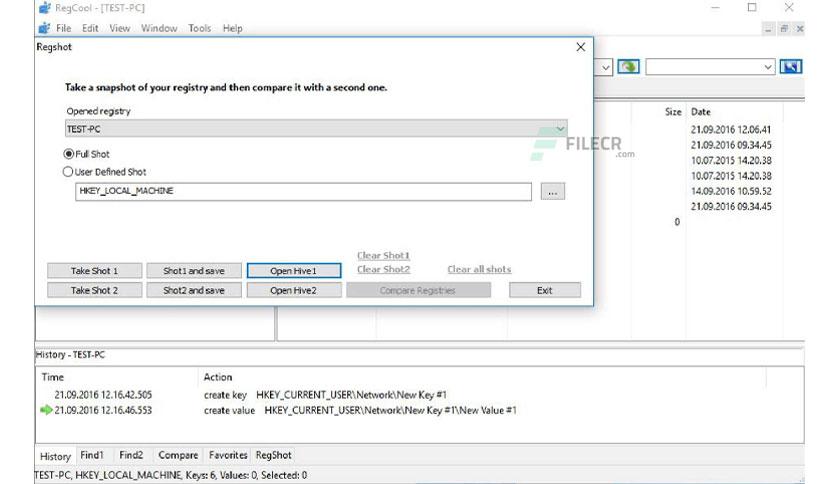
Task: Close the Regshot dialog
Action: click(x=581, y=47)
